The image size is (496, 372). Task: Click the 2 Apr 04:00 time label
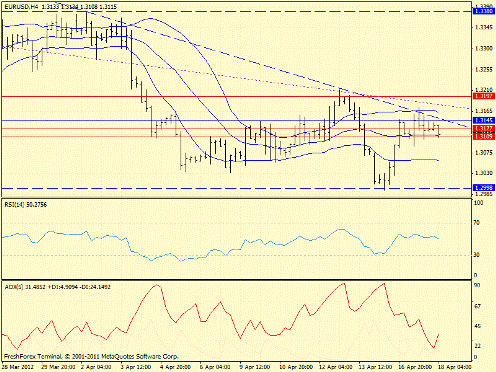(96, 367)
